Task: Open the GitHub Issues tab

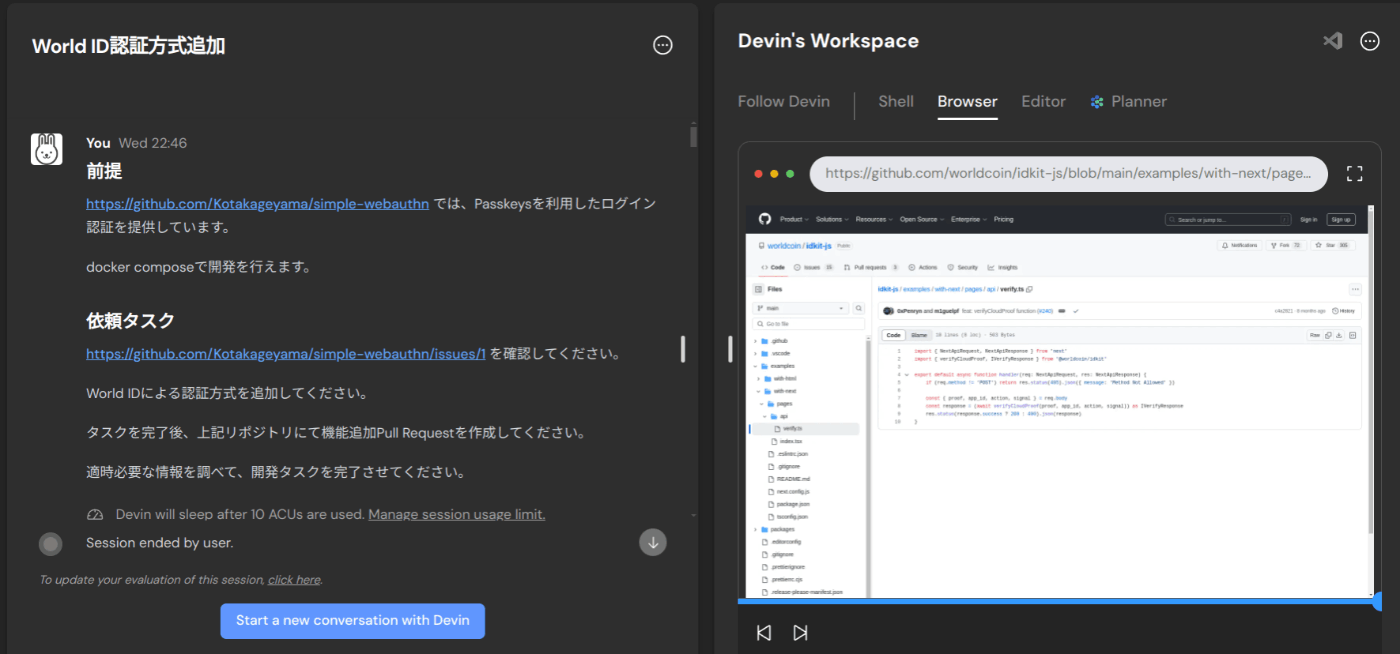Action: pyautogui.click(x=813, y=267)
